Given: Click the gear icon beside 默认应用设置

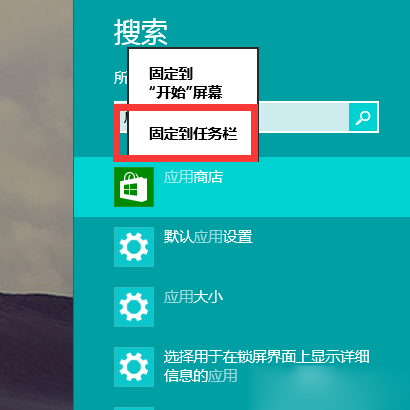Looking at the screenshot, I should (134, 247).
